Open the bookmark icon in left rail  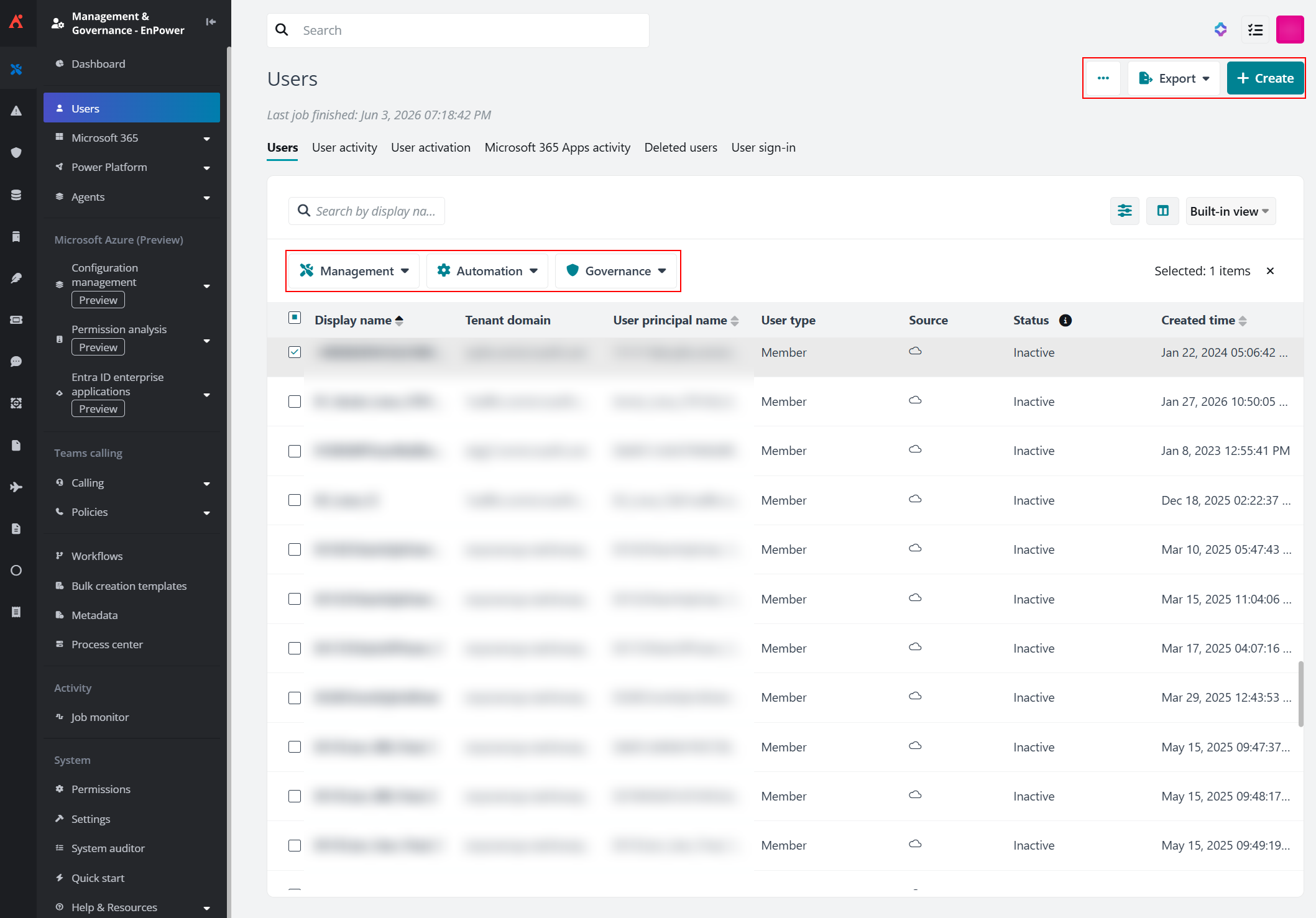(17, 236)
